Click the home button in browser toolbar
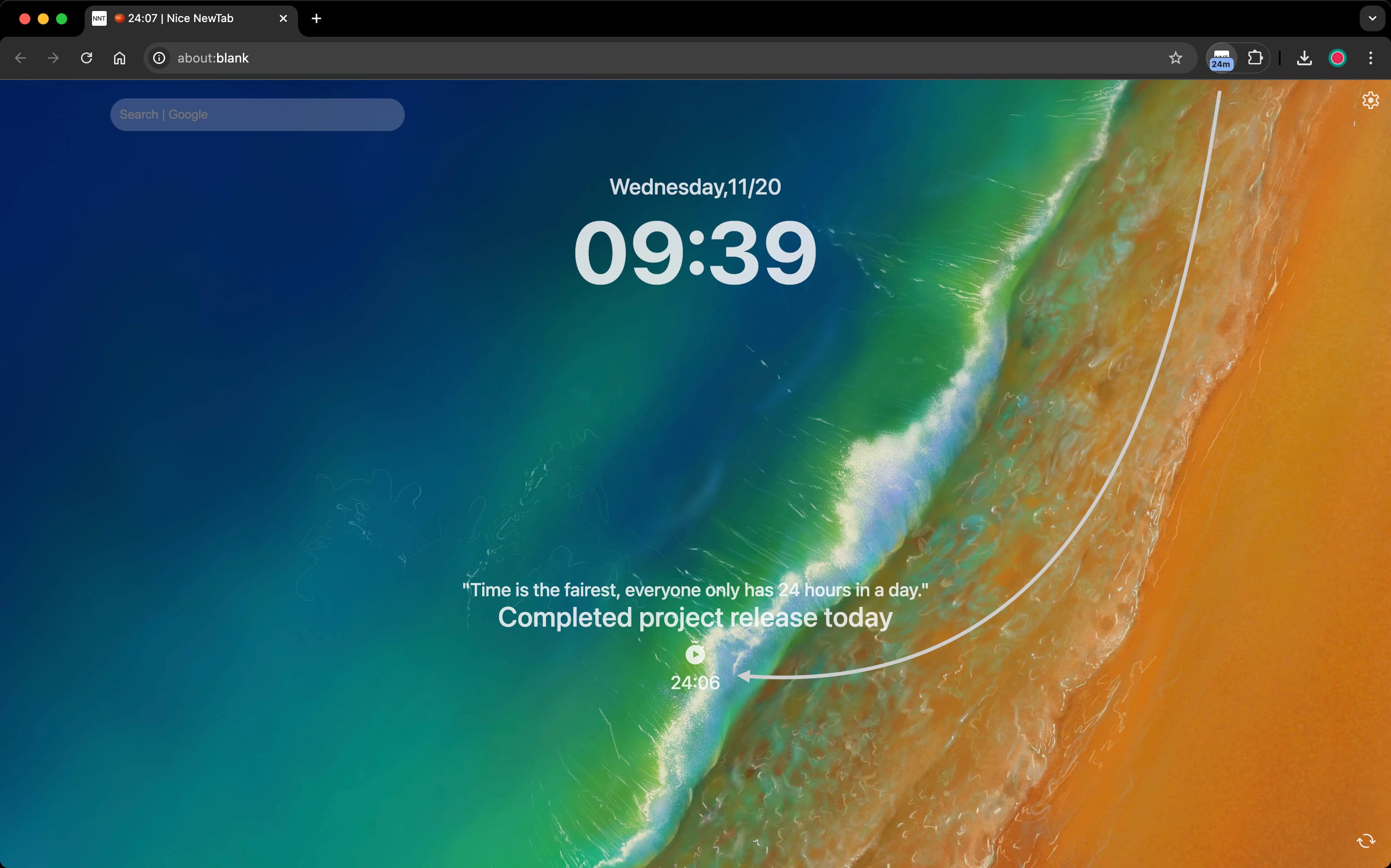This screenshot has height=868, width=1391. pyautogui.click(x=119, y=58)
